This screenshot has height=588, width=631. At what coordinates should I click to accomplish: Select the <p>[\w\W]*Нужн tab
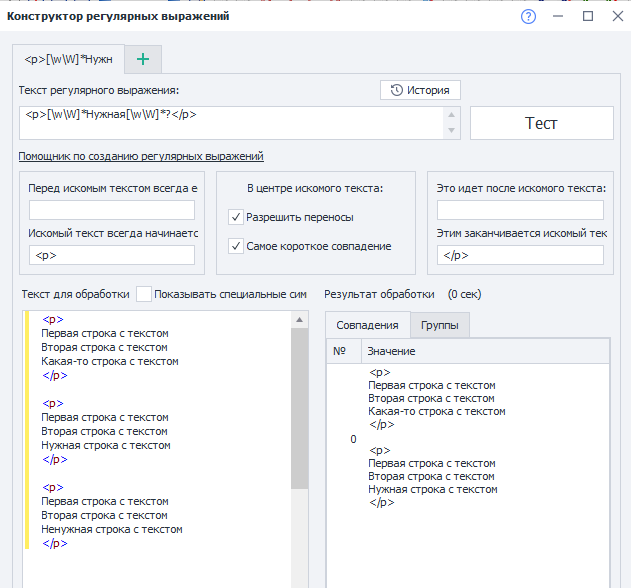coord(68,60)
